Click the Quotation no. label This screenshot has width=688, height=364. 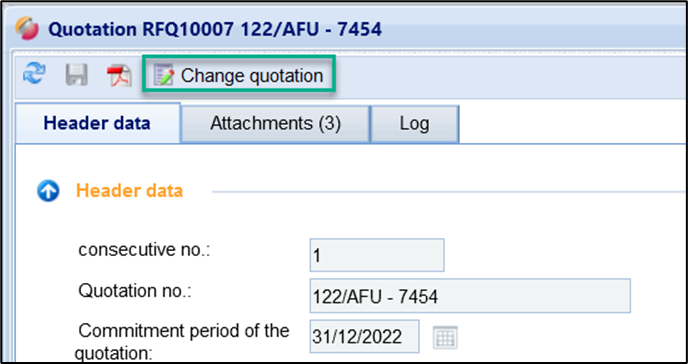135,291
